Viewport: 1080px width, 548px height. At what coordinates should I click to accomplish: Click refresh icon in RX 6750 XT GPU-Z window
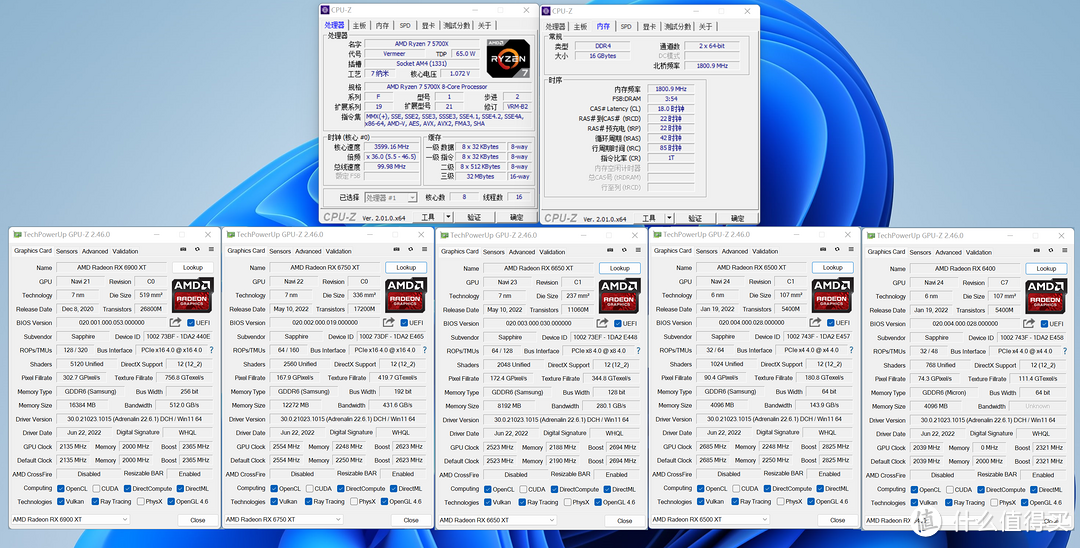[411, 249]
